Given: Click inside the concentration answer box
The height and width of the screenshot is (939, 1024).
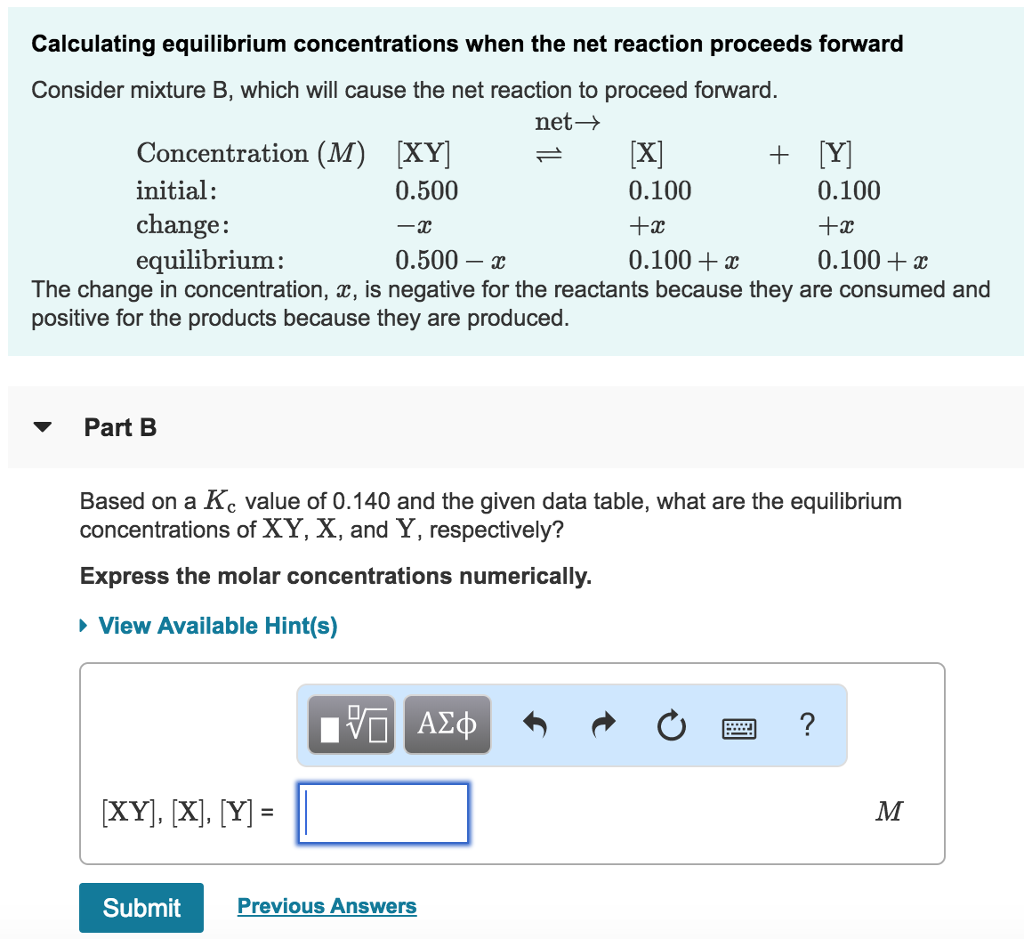Looking at the screenshot, I should pos(382,813).
